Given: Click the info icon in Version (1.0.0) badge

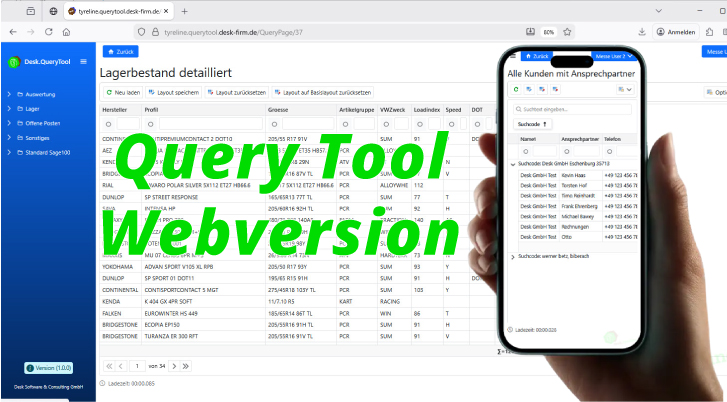Looking at the screenshot, I should [x=31, y=368].
